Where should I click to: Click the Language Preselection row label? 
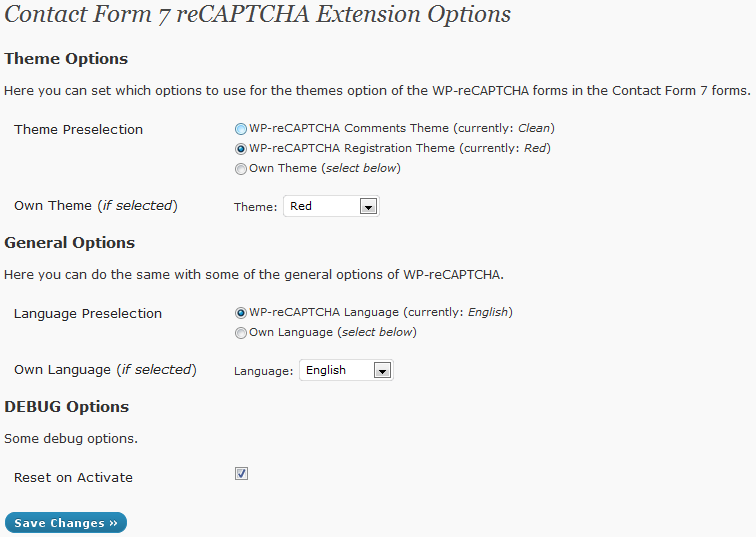(88, 314)
